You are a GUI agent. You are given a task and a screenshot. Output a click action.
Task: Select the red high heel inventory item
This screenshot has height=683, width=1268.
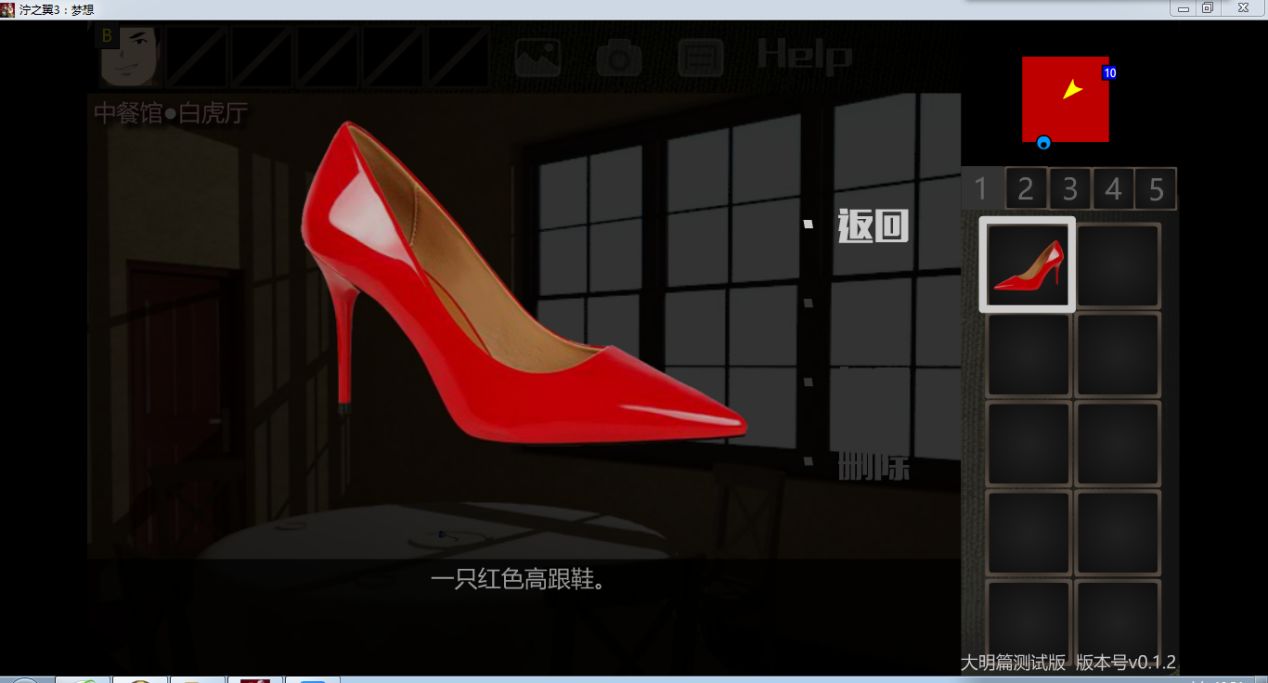coord(1027,265)
